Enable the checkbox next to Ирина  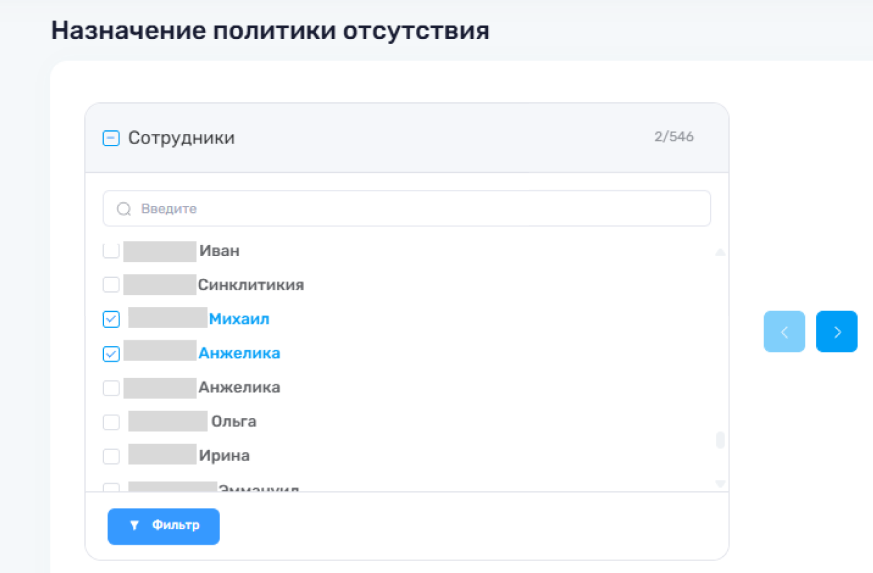pos(111,456)
